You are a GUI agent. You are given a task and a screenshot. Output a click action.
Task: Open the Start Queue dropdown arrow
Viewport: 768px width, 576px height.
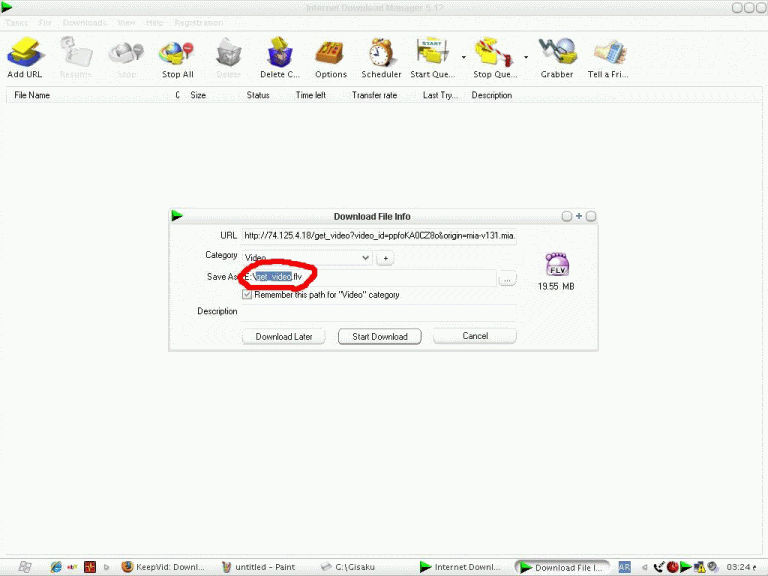click(464, 57)
